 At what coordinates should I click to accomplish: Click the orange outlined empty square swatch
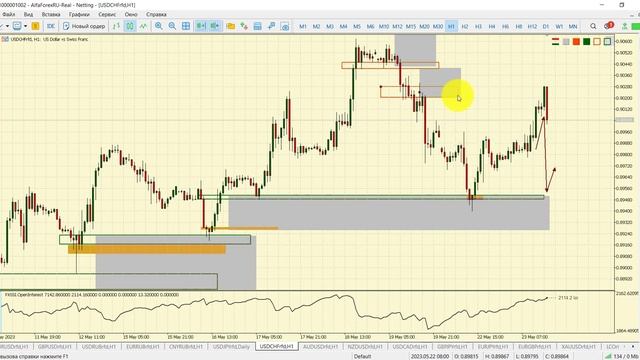597,41
